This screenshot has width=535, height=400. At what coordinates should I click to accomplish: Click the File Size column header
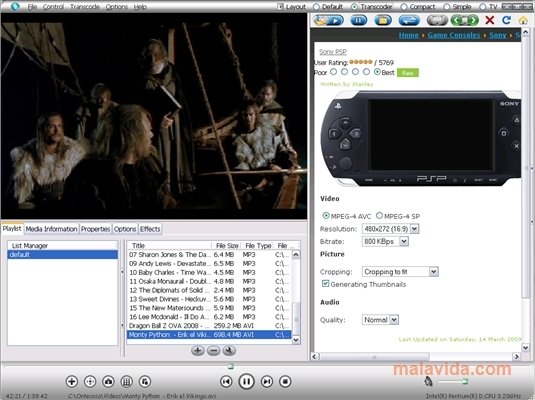tap(227, 245)
